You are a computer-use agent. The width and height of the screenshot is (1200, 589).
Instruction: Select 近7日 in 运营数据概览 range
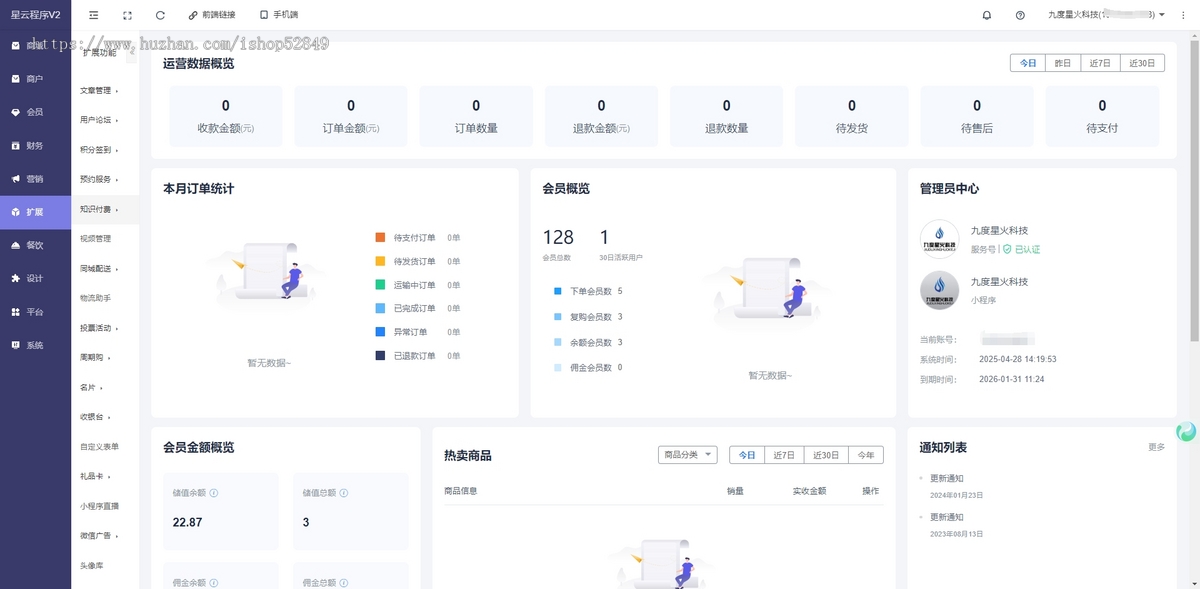[x=1100, y=63]
